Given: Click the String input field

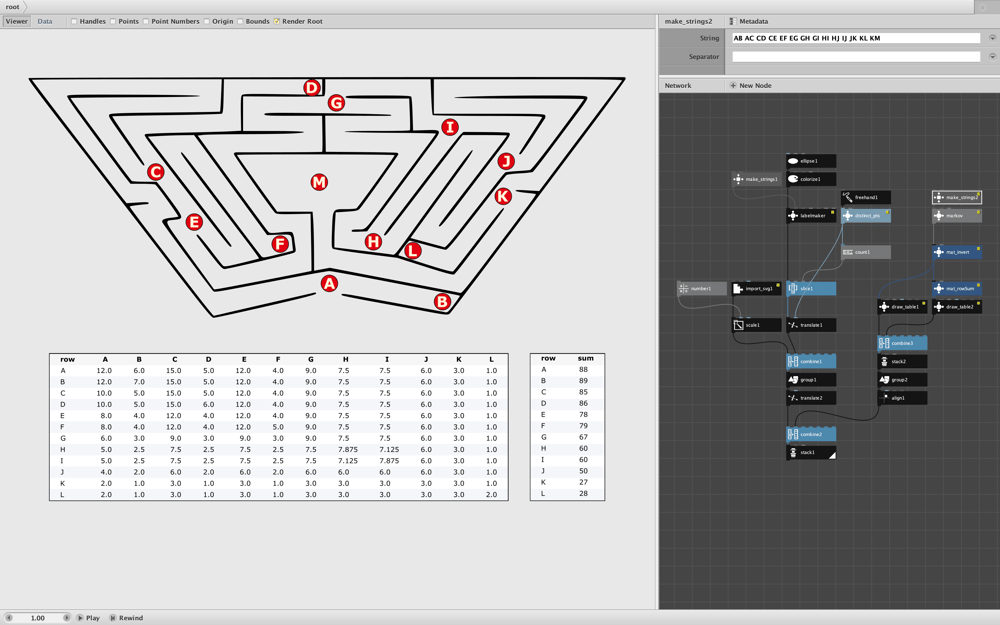Looking at the screenshot, I should (x=856, y=38).
